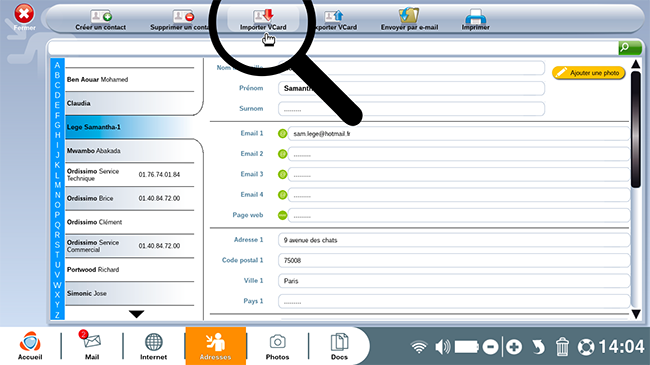The height and width of the screenshot is (365, 650).
Task: Delete the contact via Supprimer un contact
Action: (x=179, y=20)
